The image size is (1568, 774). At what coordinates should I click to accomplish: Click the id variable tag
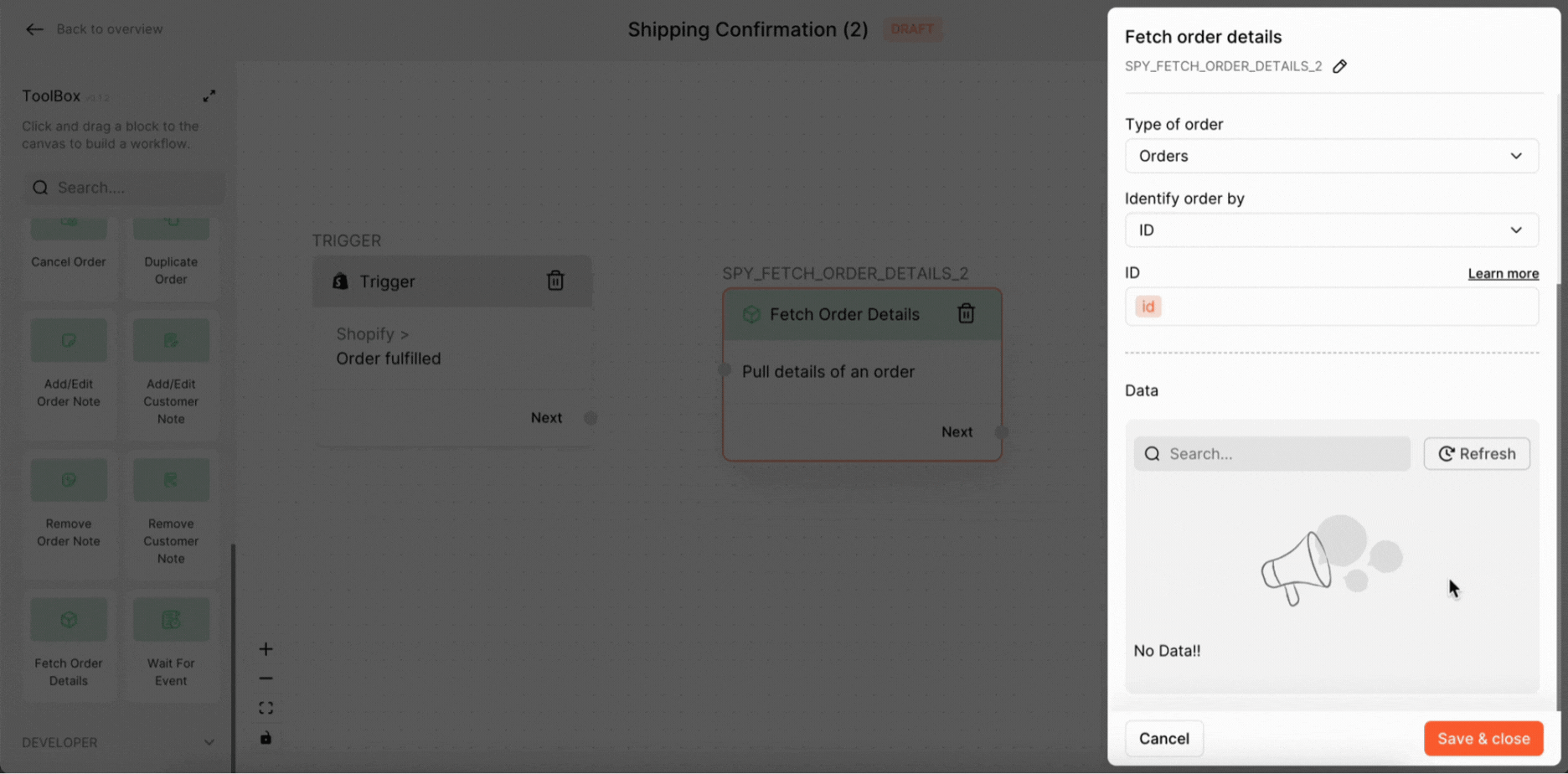click(1148, 307)
